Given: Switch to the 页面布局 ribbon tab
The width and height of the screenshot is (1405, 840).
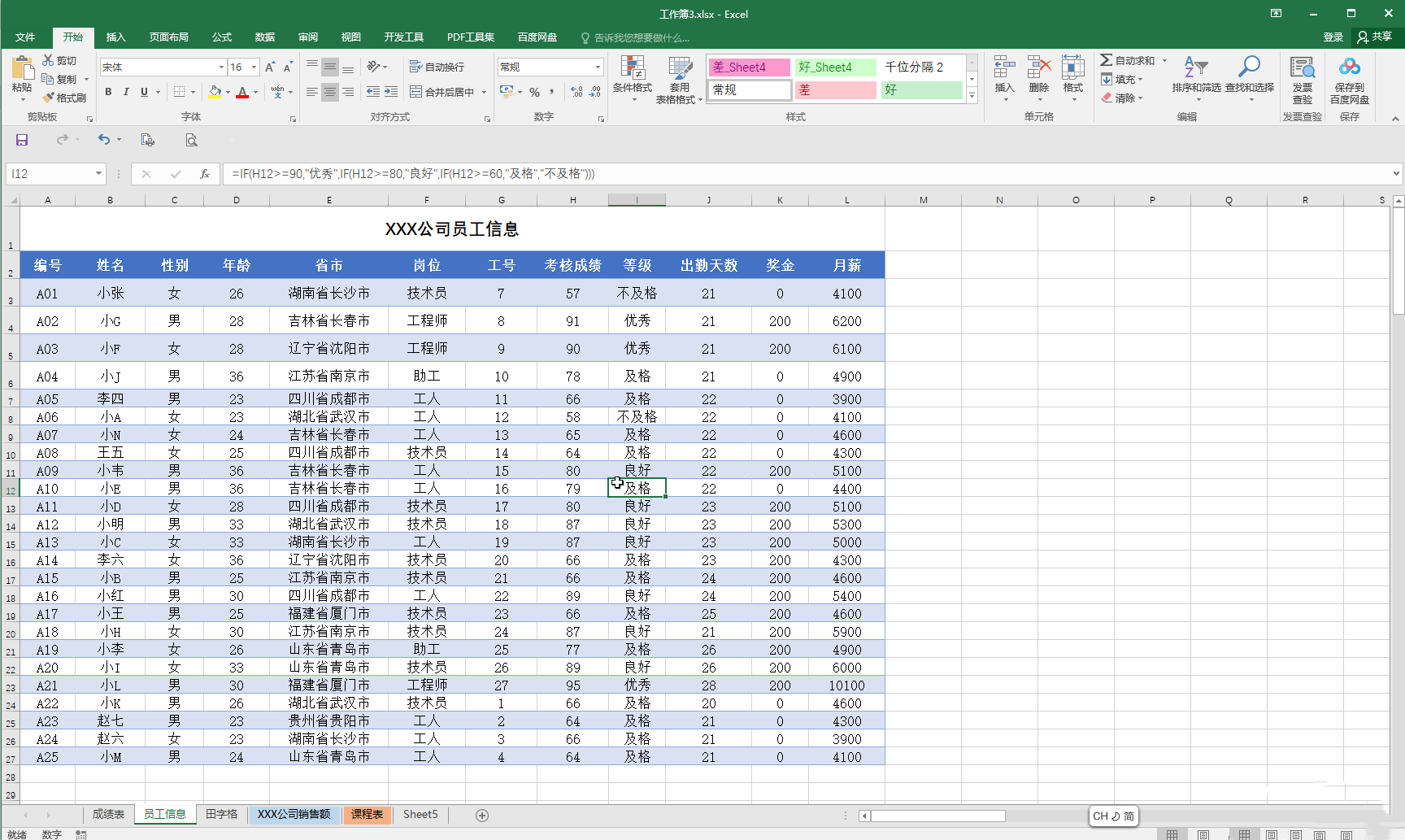Looking at the screenshot, I should (169, 37).
